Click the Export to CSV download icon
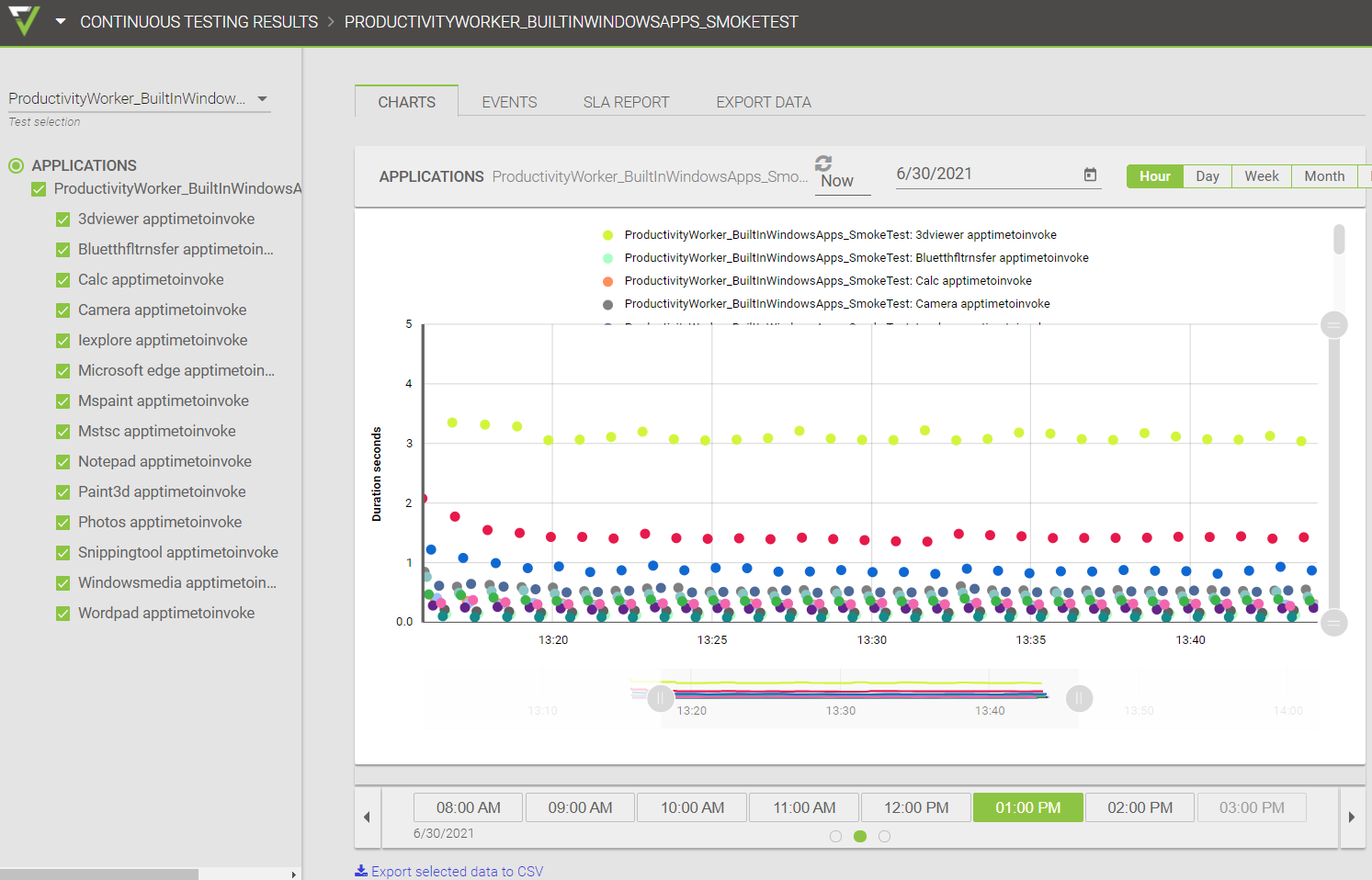The height and width of the screenshot is (880, 1372). (x=361, y=871)
